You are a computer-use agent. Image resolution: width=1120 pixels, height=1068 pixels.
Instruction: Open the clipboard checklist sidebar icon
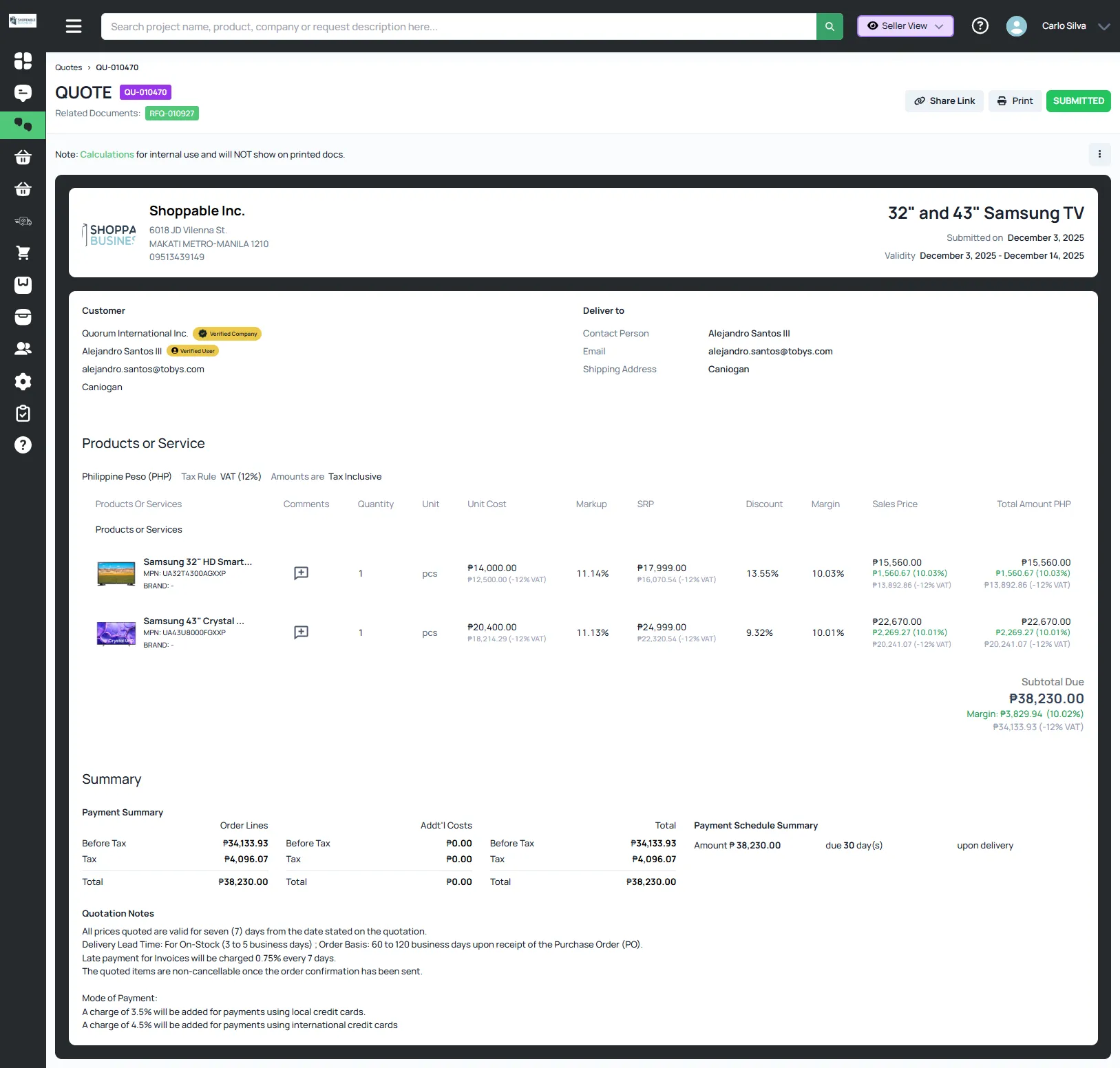click(23, 413)
